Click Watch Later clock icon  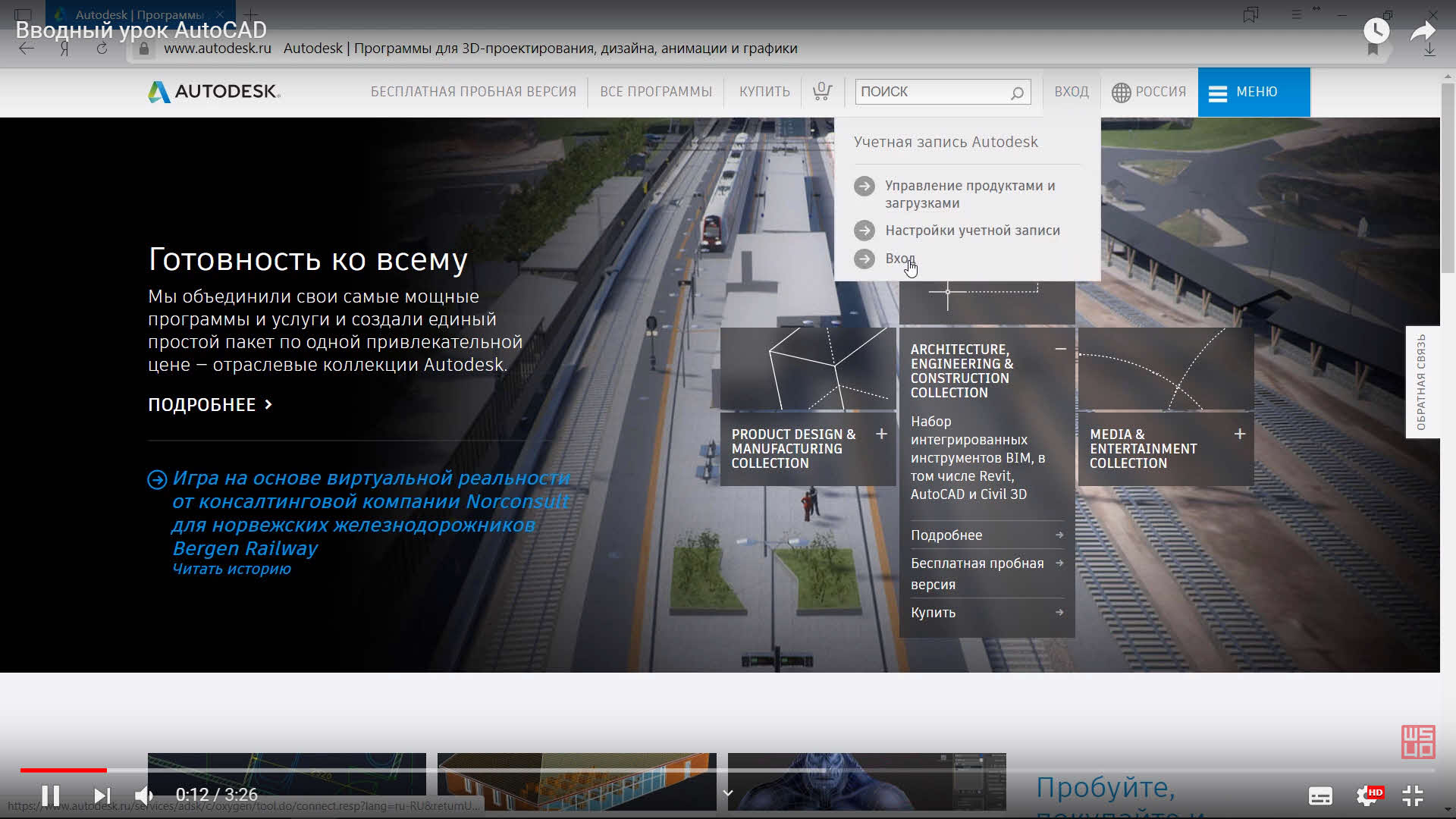[1376, 31]
